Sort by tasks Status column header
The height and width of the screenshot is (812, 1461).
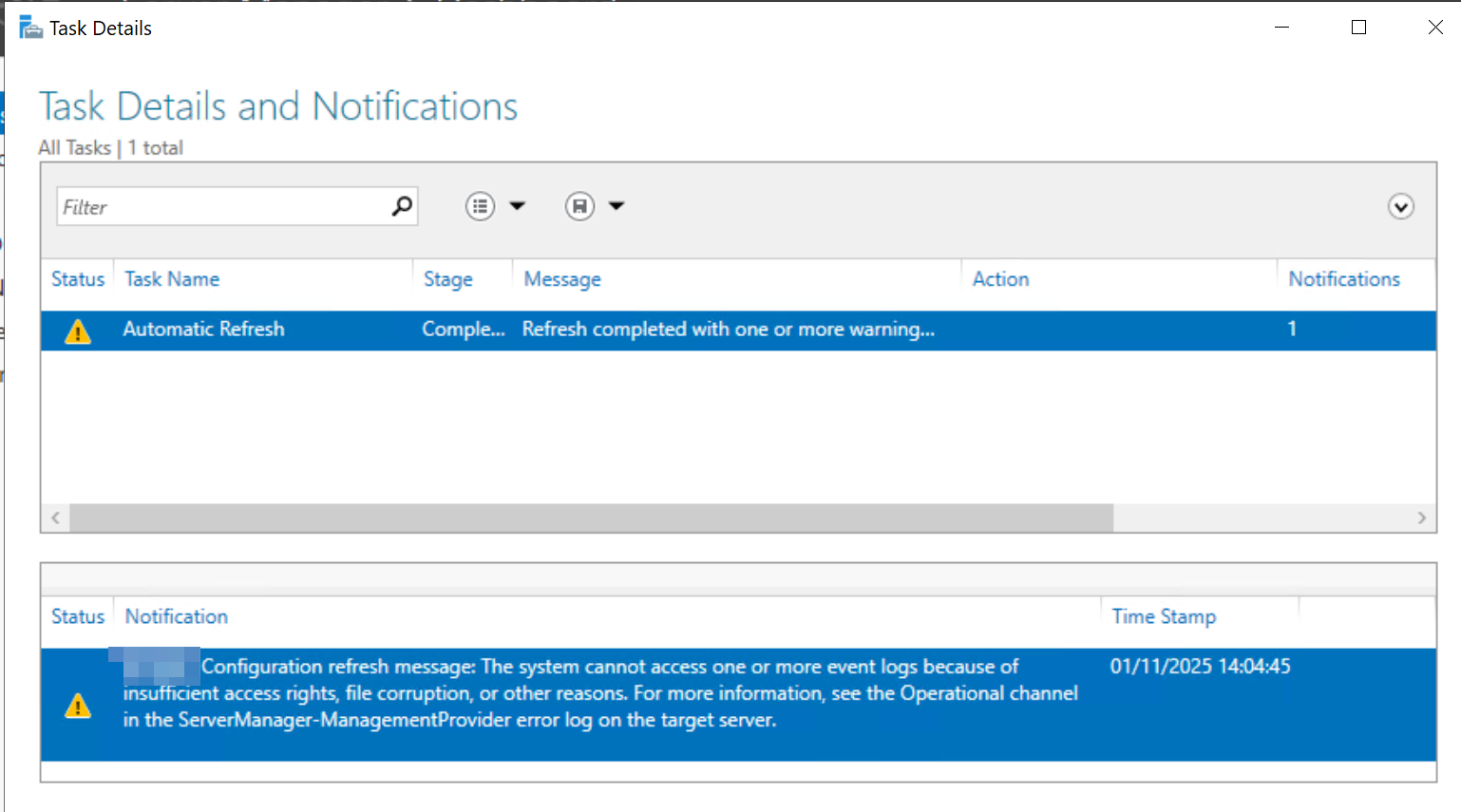(x=78, y=279)
